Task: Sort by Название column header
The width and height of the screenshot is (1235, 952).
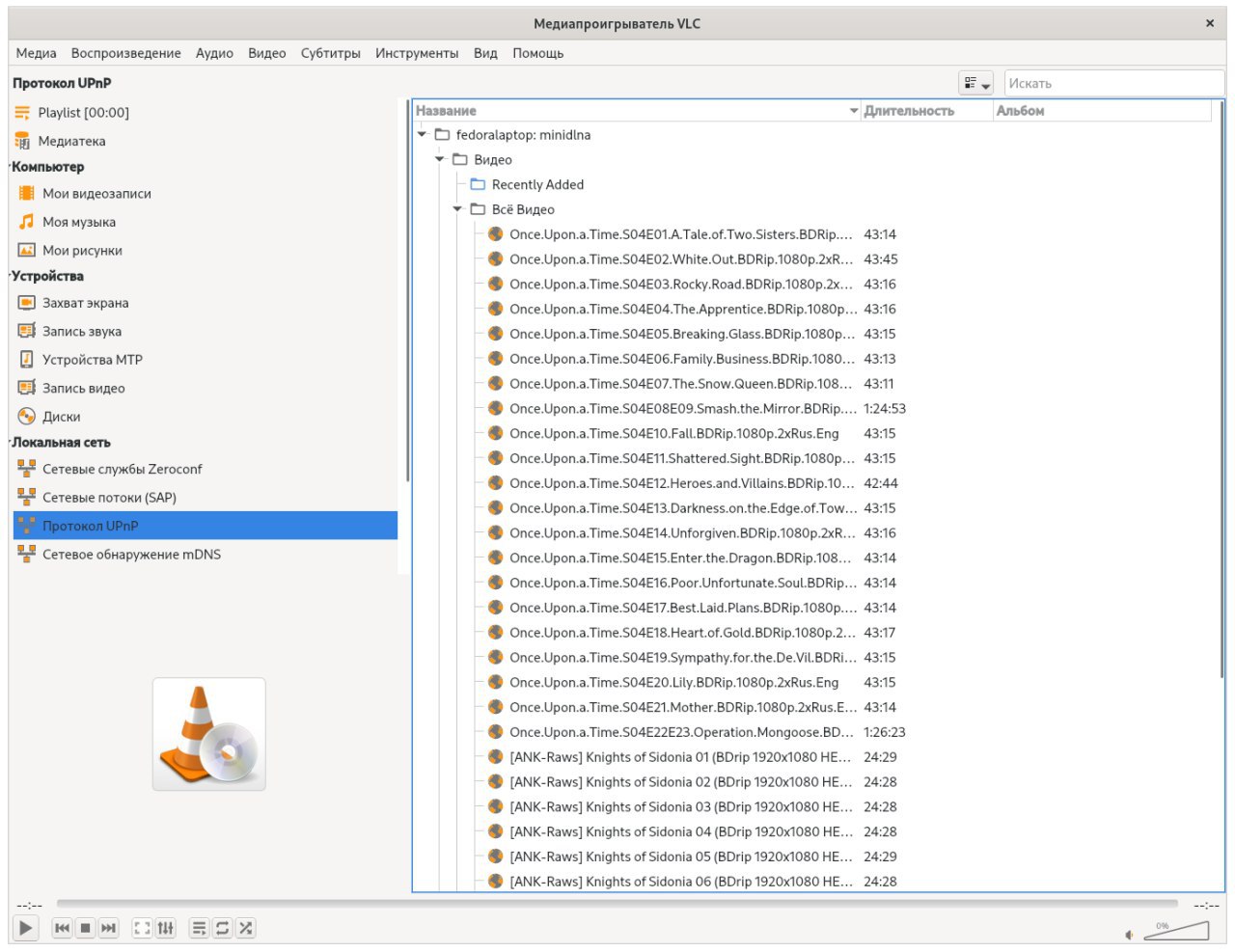Action: pyautogui.click(x=637, y=111)
